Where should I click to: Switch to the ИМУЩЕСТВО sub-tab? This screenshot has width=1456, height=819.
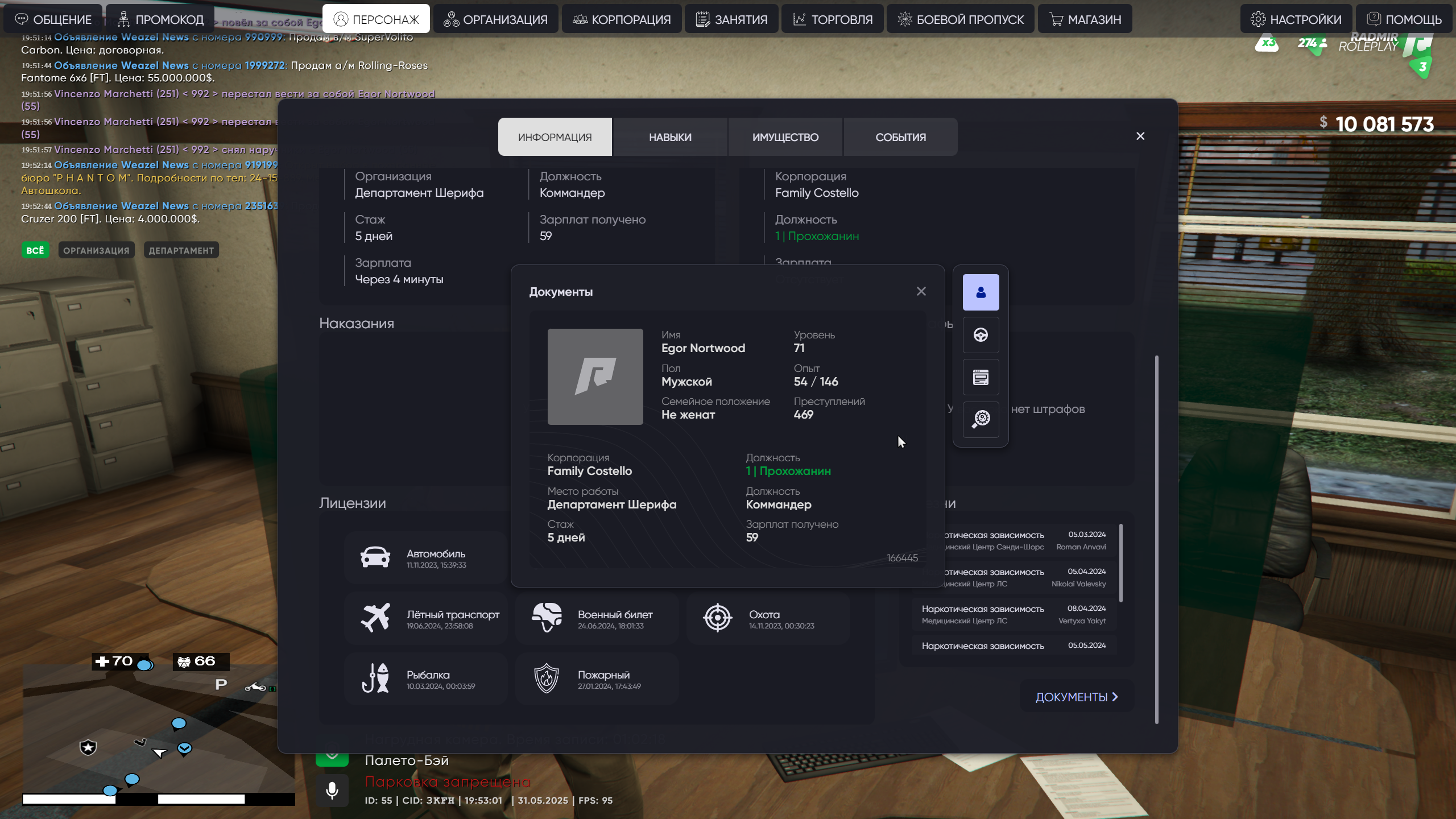tap(785, 137)
